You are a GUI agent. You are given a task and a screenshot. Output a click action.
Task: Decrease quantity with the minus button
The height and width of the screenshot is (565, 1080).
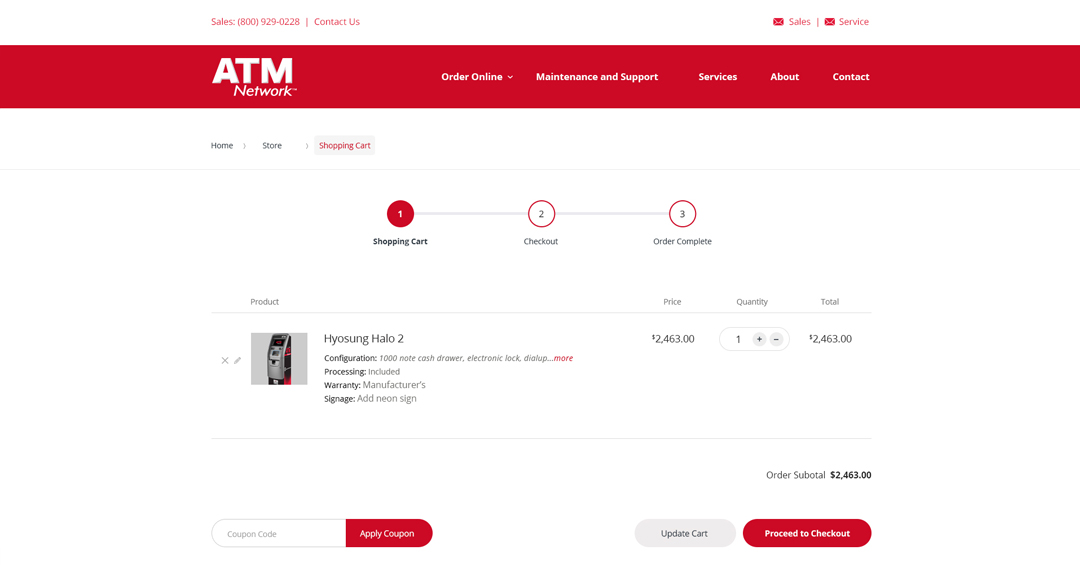pos(776,339)
